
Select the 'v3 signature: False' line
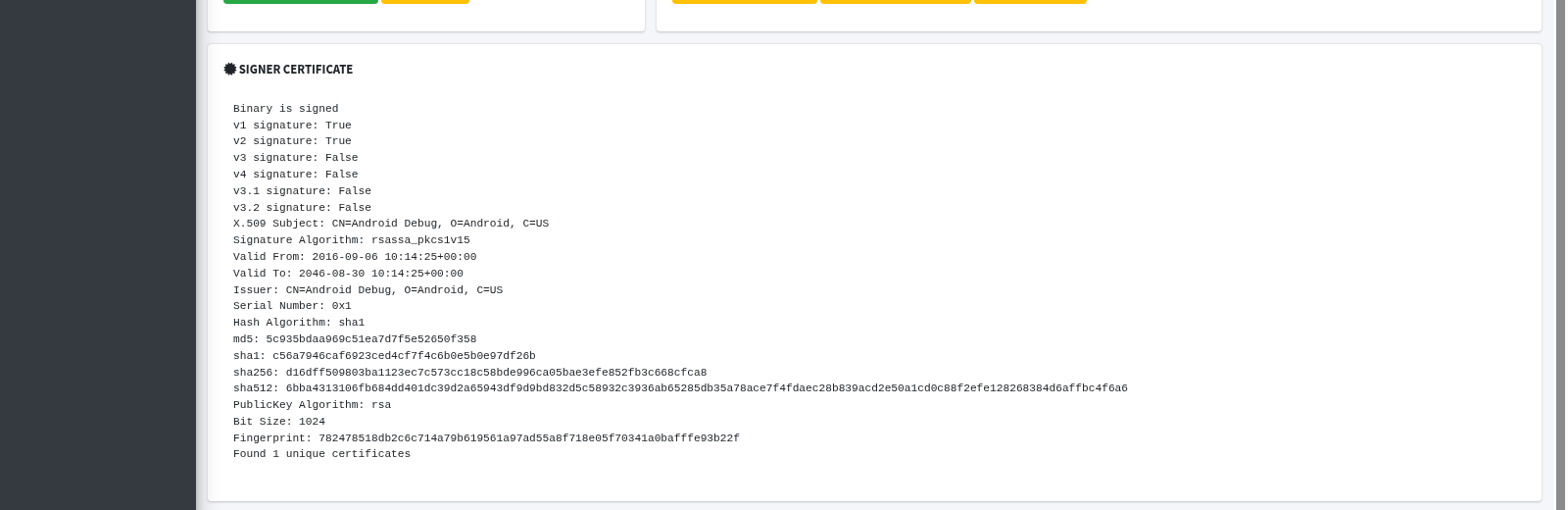(x=296, y=158)
